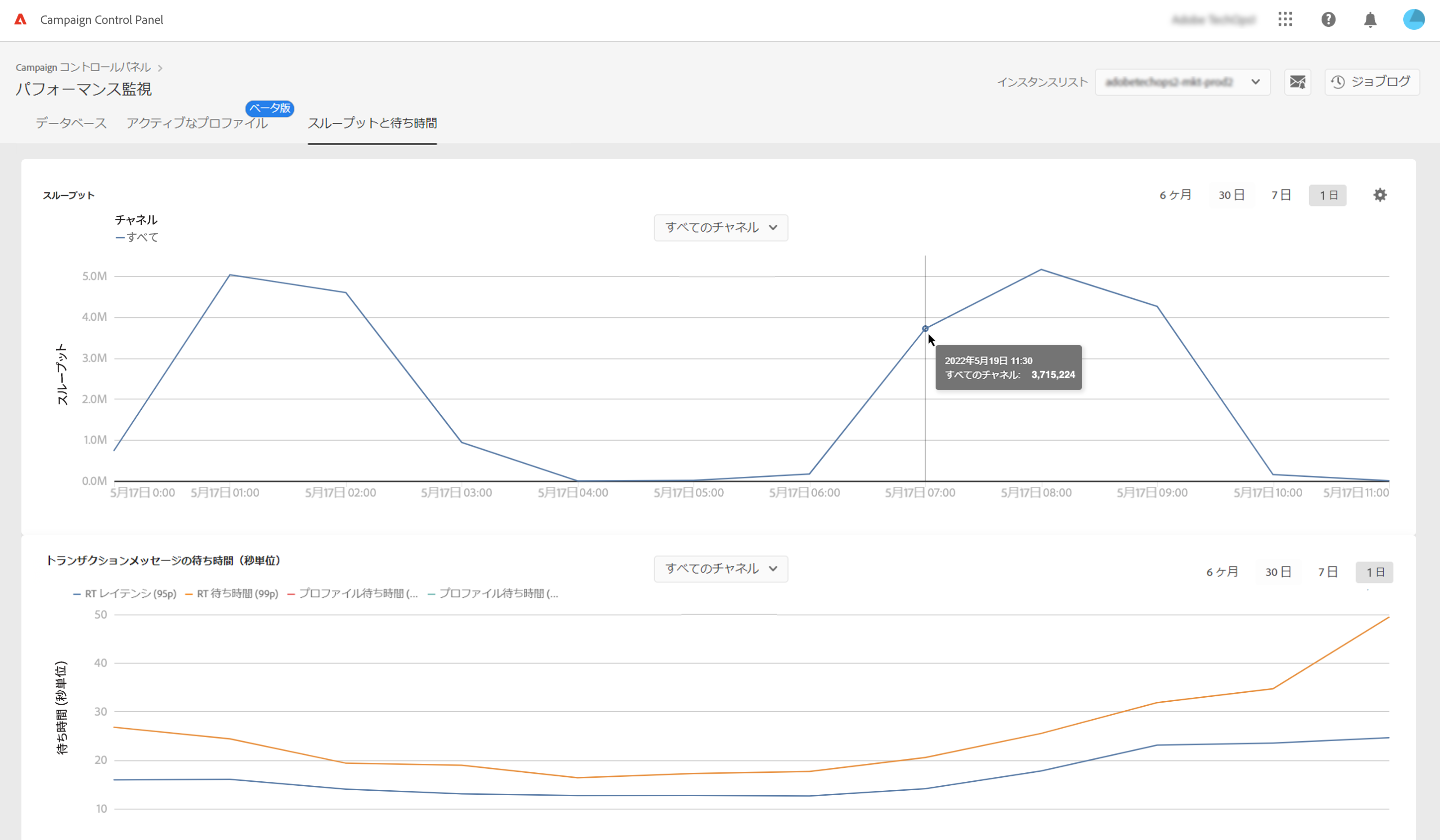Open the apps grid switcher
Screen dimensions: 1440x840
point(1285,19)
